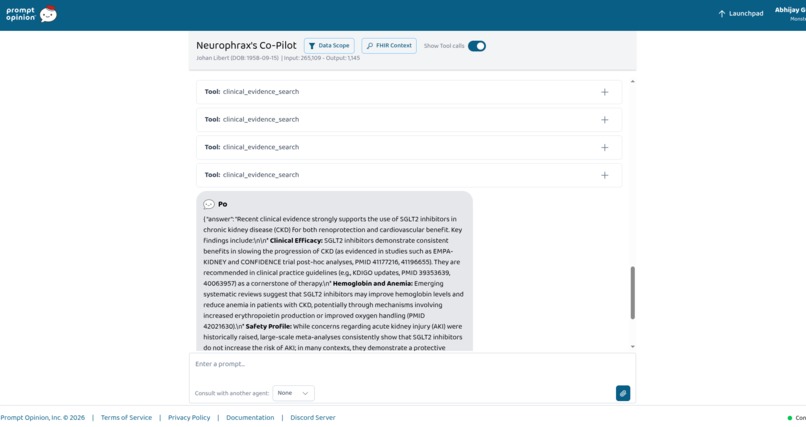This screenshot has height=427, width=806.
Task: Click the scroll down arrow of chat
Action: [632, 347]
